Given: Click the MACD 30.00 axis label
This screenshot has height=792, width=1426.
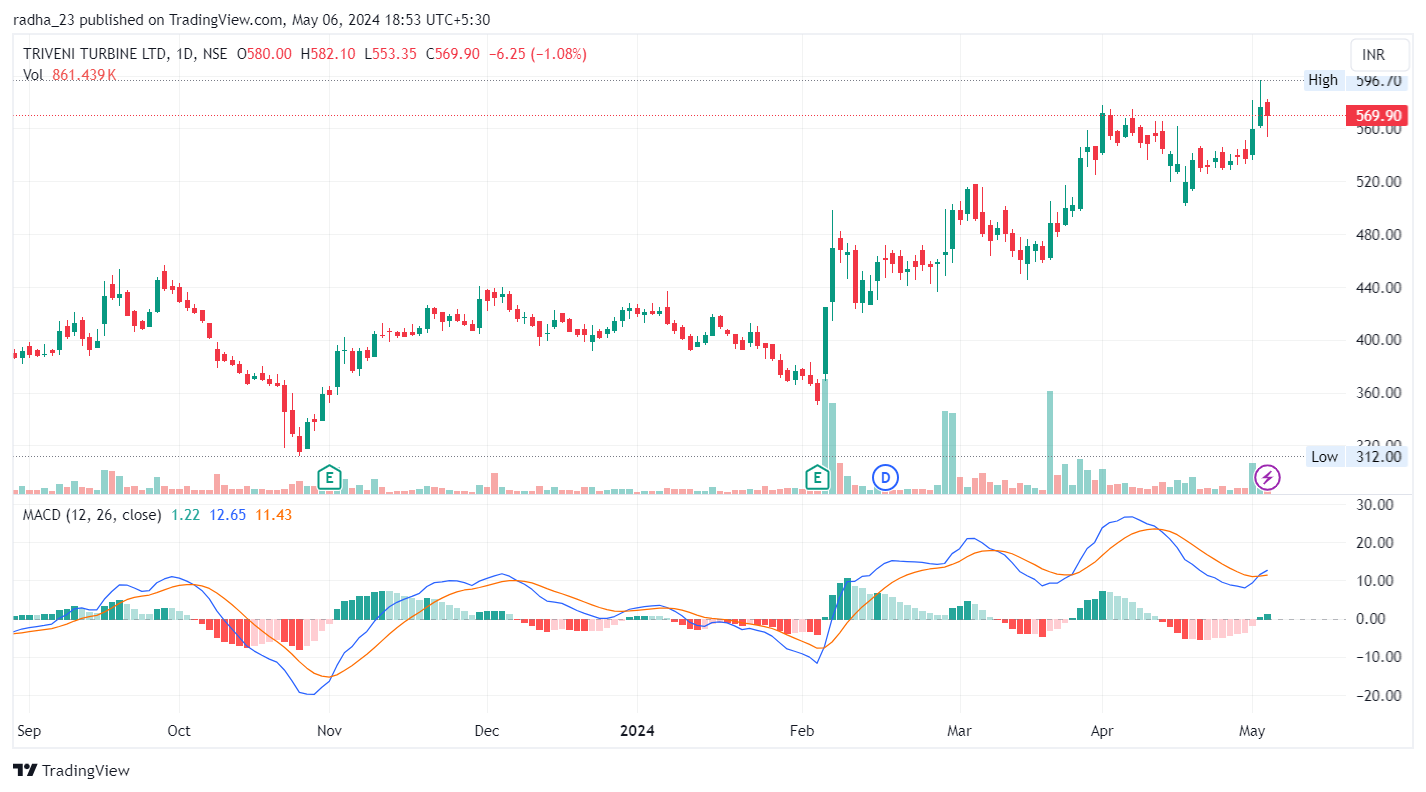Looking at the screenshot, I should pyautogui.click(x=1377, y=505).
